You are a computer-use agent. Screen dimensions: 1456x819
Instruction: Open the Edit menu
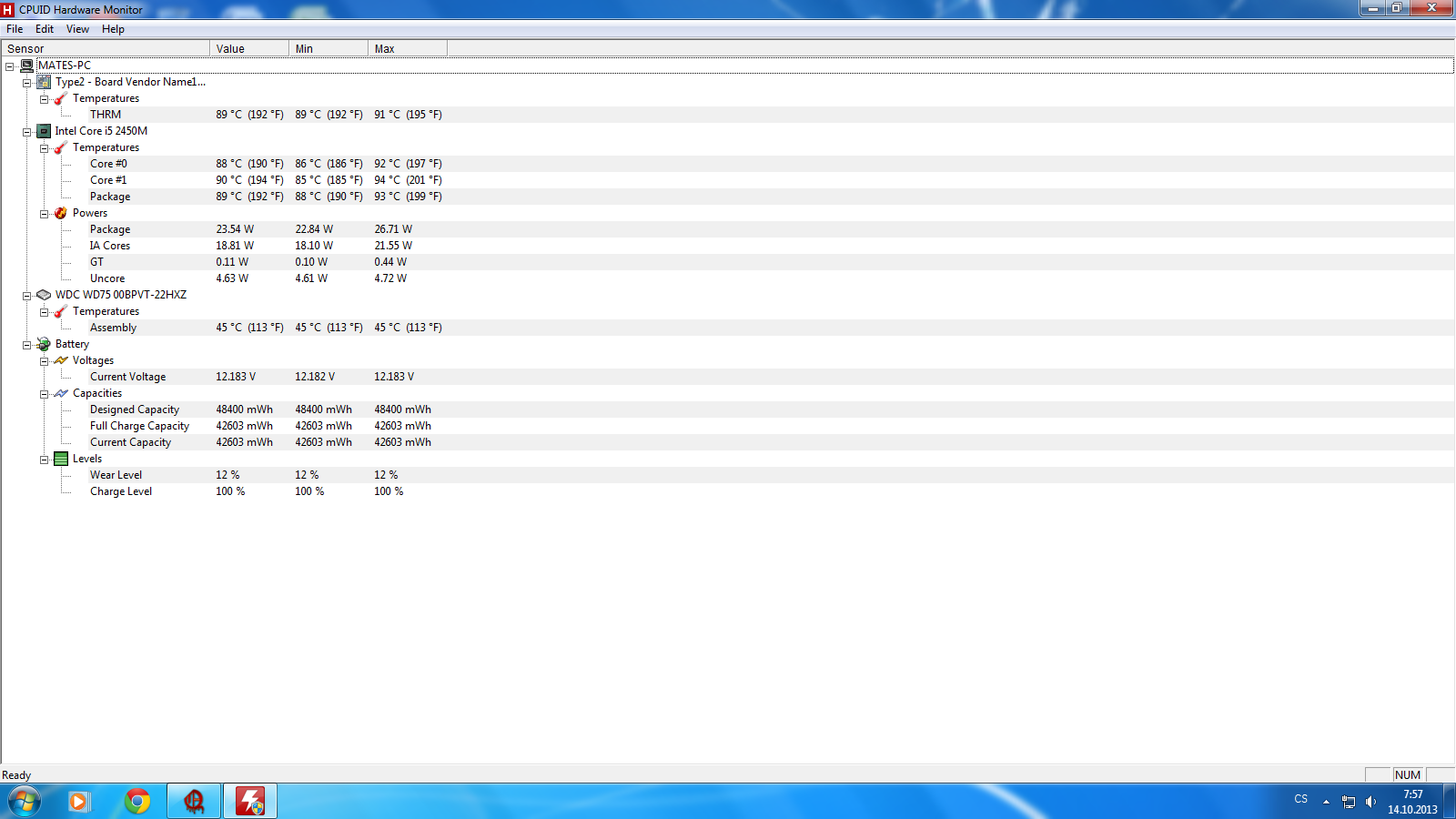(45, 29)
